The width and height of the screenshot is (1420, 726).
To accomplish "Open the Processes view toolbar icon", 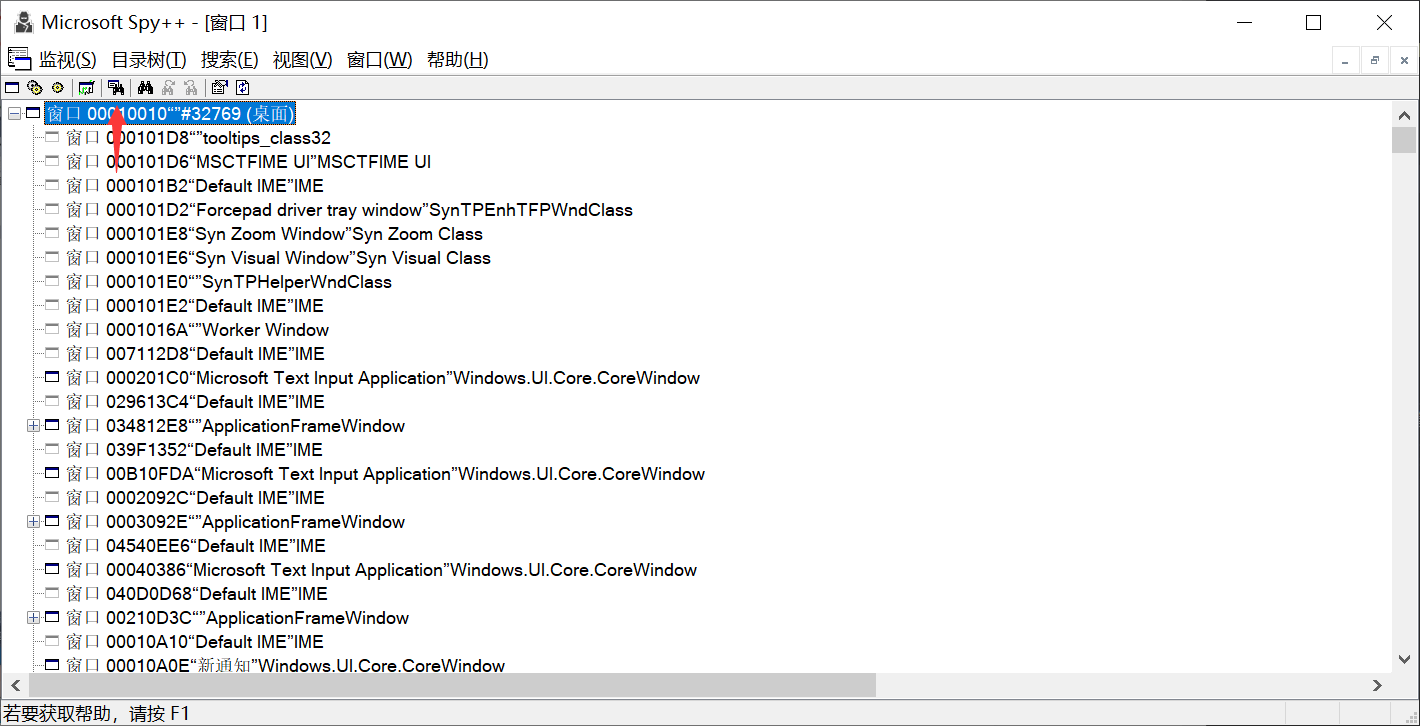I will [35, 88].
